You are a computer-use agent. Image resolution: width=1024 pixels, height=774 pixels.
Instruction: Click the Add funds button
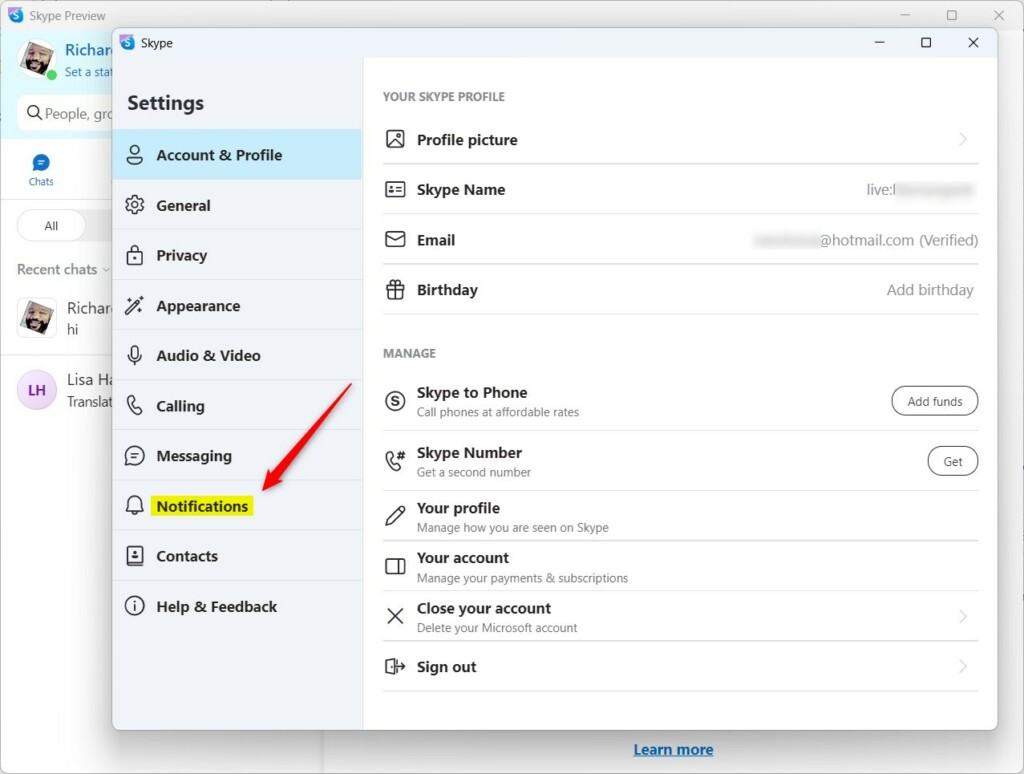tap(935, 401)
